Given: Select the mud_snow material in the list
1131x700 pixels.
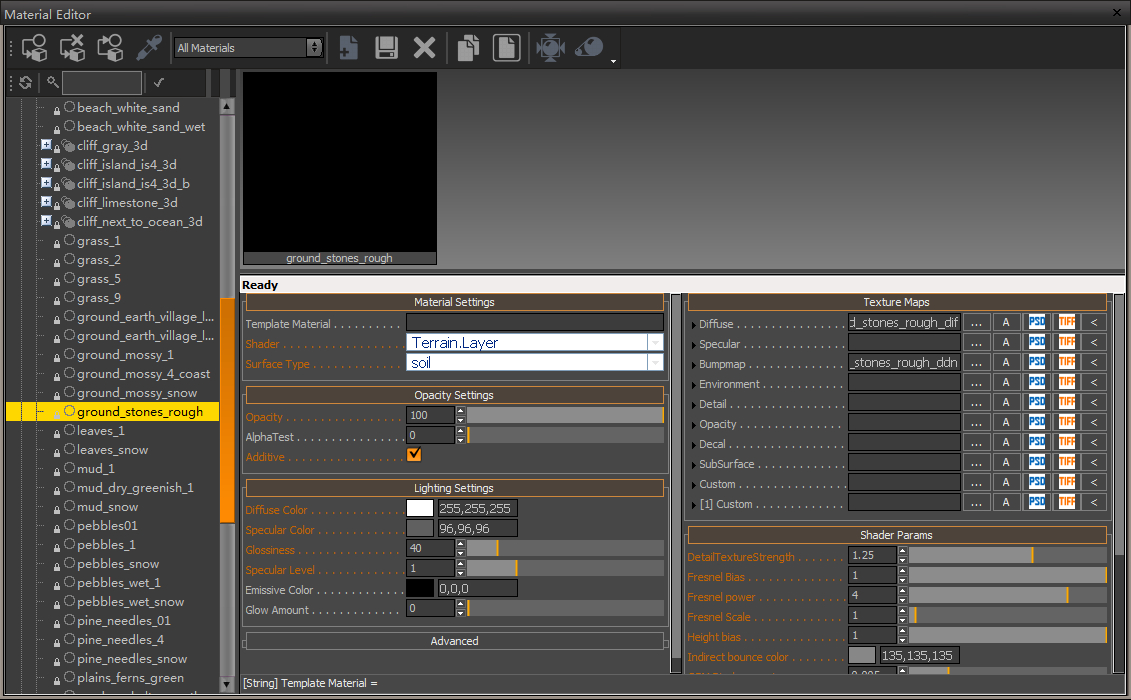Looking at the screenshot, I should click(x=107, y=507).
